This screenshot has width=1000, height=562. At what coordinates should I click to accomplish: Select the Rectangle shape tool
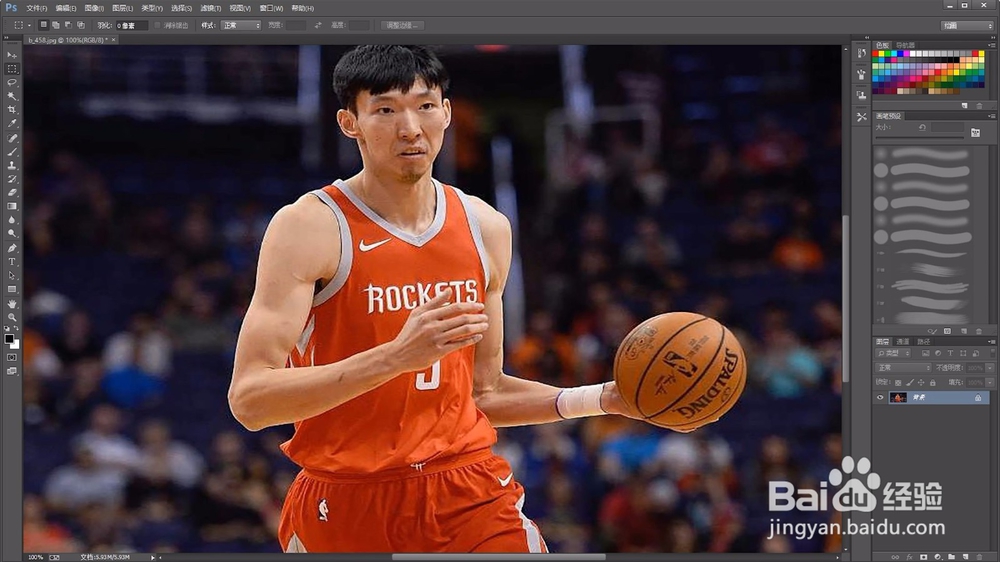11,290
